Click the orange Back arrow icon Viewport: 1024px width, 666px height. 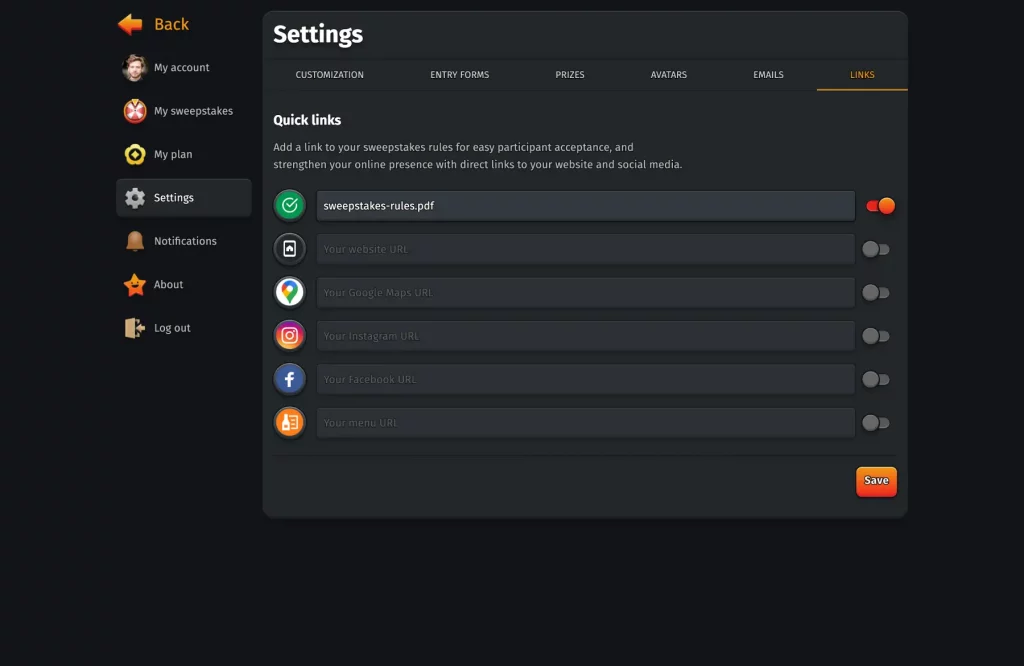tap(131, 24)
